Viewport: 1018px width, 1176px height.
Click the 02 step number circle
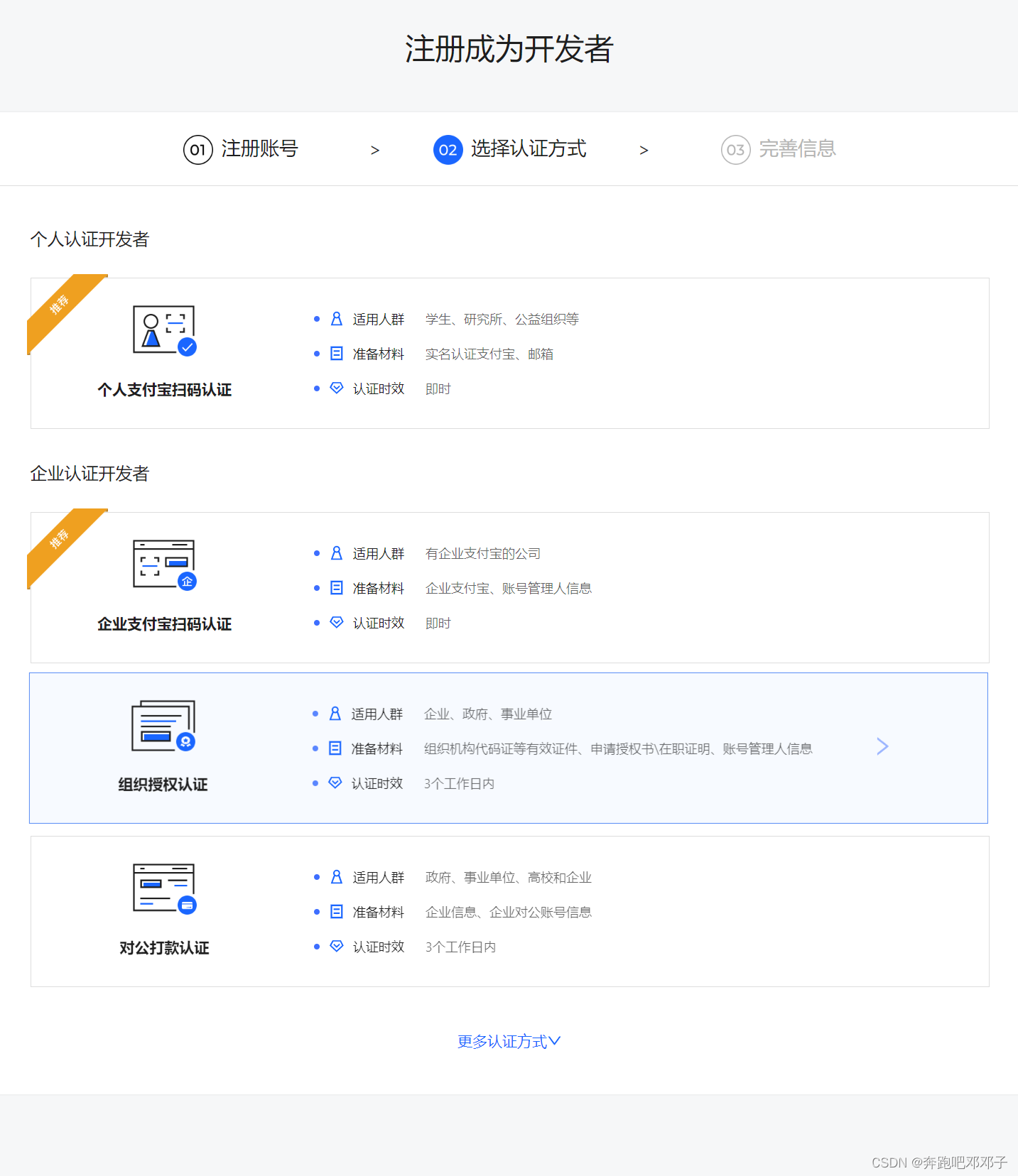448,150
